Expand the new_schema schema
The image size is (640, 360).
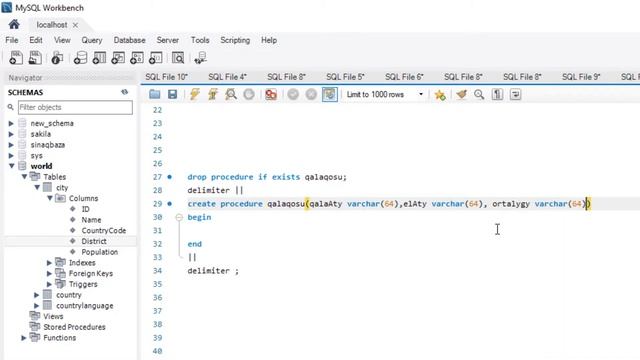click(11, 123)
